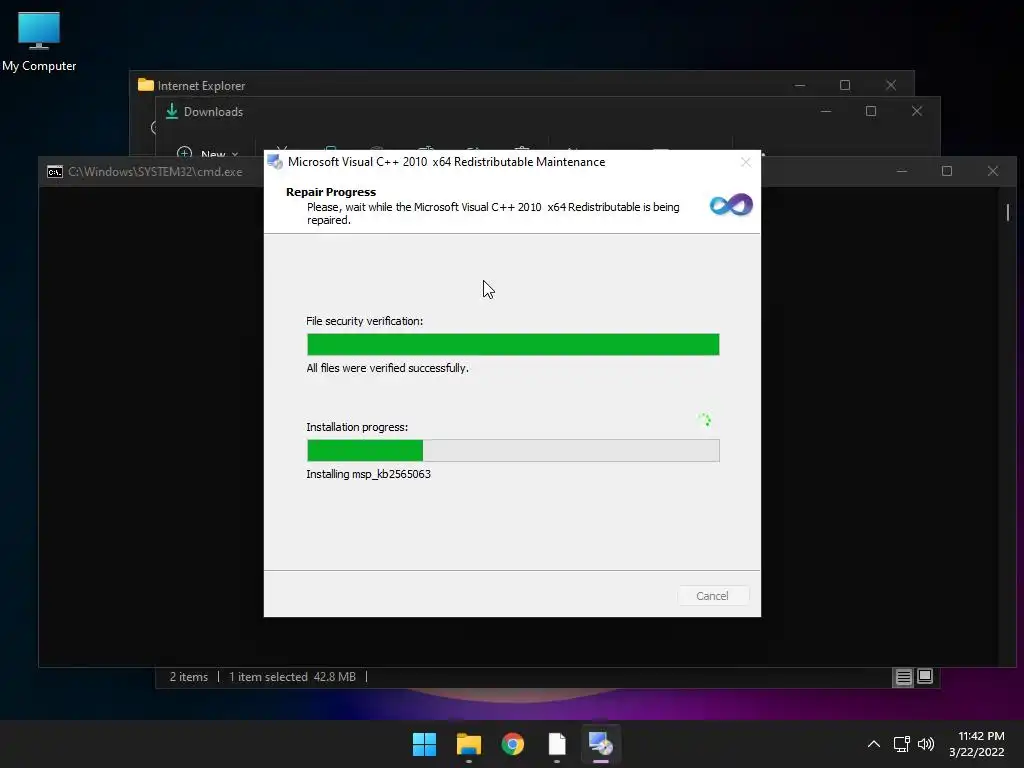Switch Downloads window to large icons view
This screenshot has width=1024, height=768.
click(925, 677)
